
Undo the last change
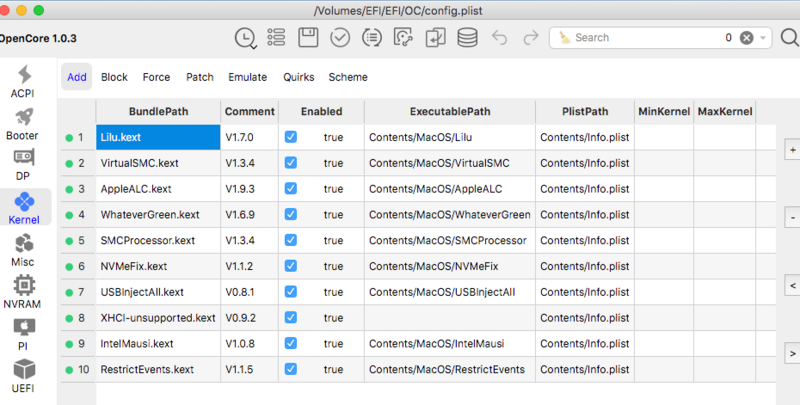point(499,38)
